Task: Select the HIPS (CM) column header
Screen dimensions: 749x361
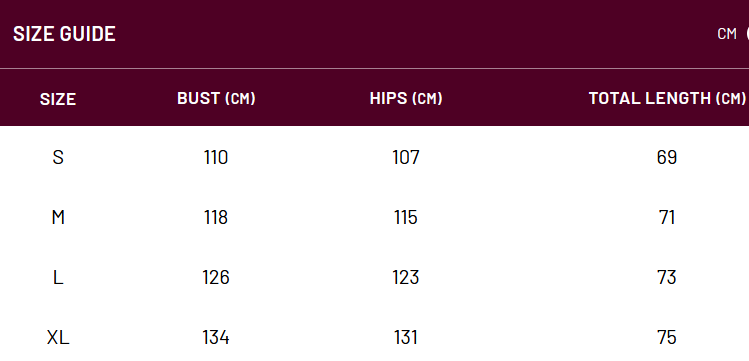Action: coord(406,98)
